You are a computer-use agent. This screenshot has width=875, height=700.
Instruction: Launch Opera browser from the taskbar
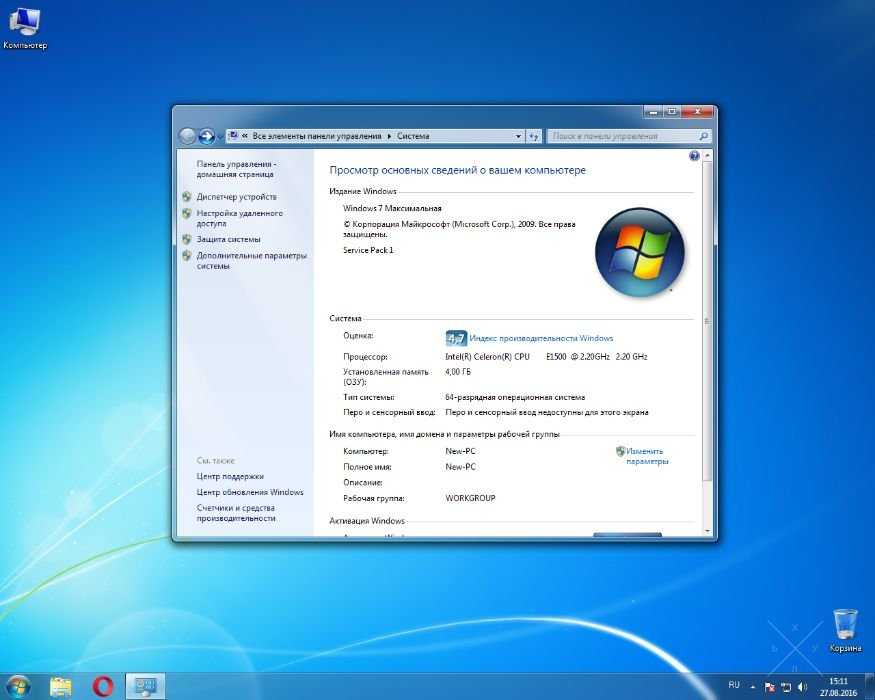[103, 687]
